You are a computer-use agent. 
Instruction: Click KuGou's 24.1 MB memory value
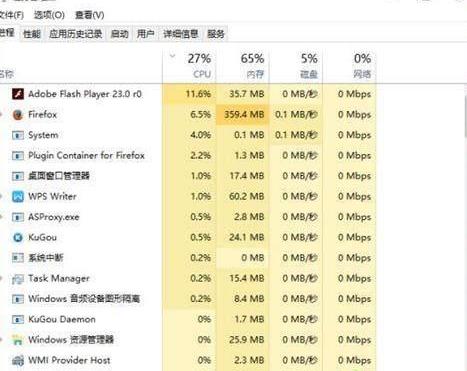point(247,238)
